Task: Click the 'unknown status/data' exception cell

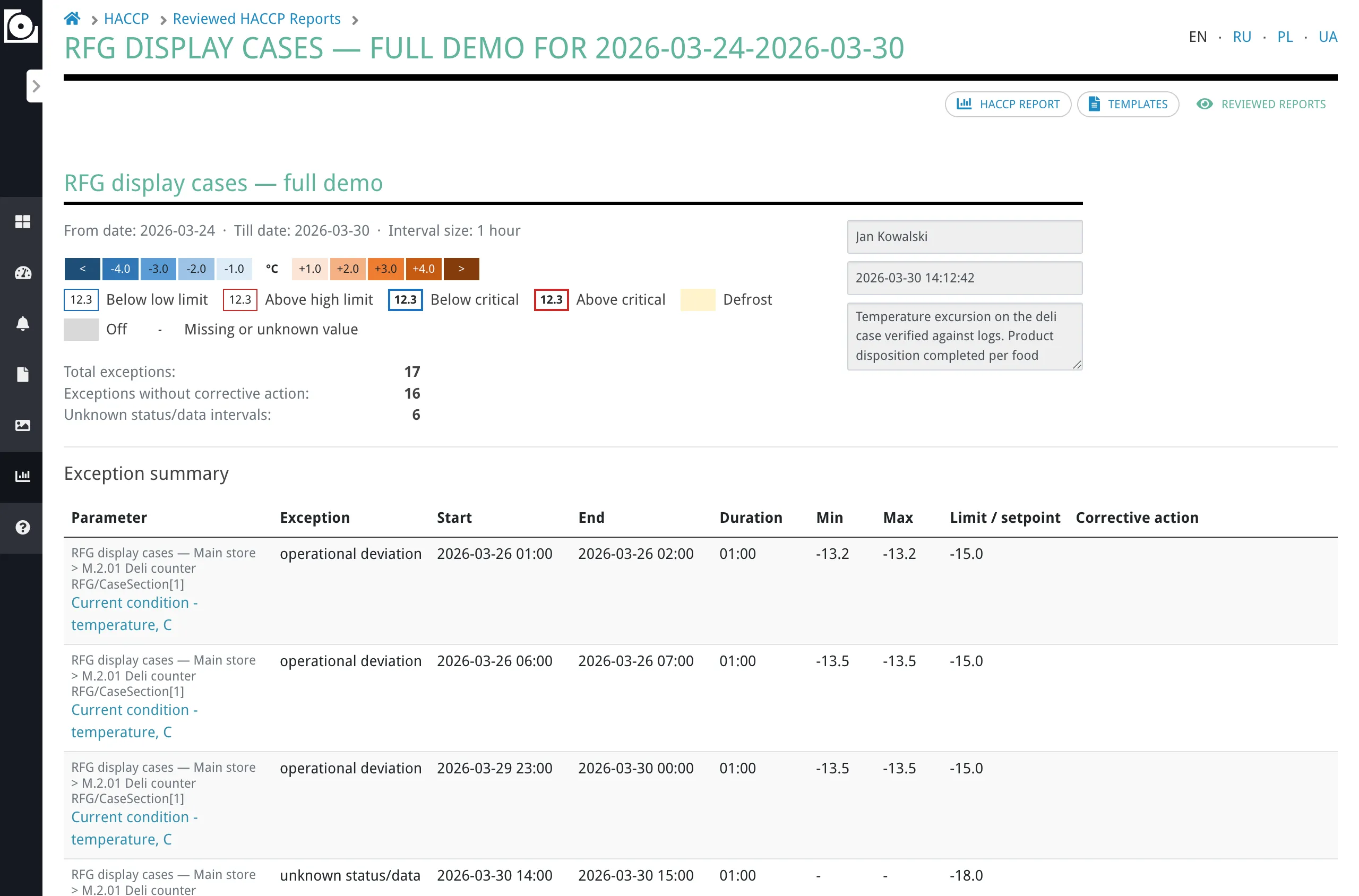Action: tap(350, 875)
